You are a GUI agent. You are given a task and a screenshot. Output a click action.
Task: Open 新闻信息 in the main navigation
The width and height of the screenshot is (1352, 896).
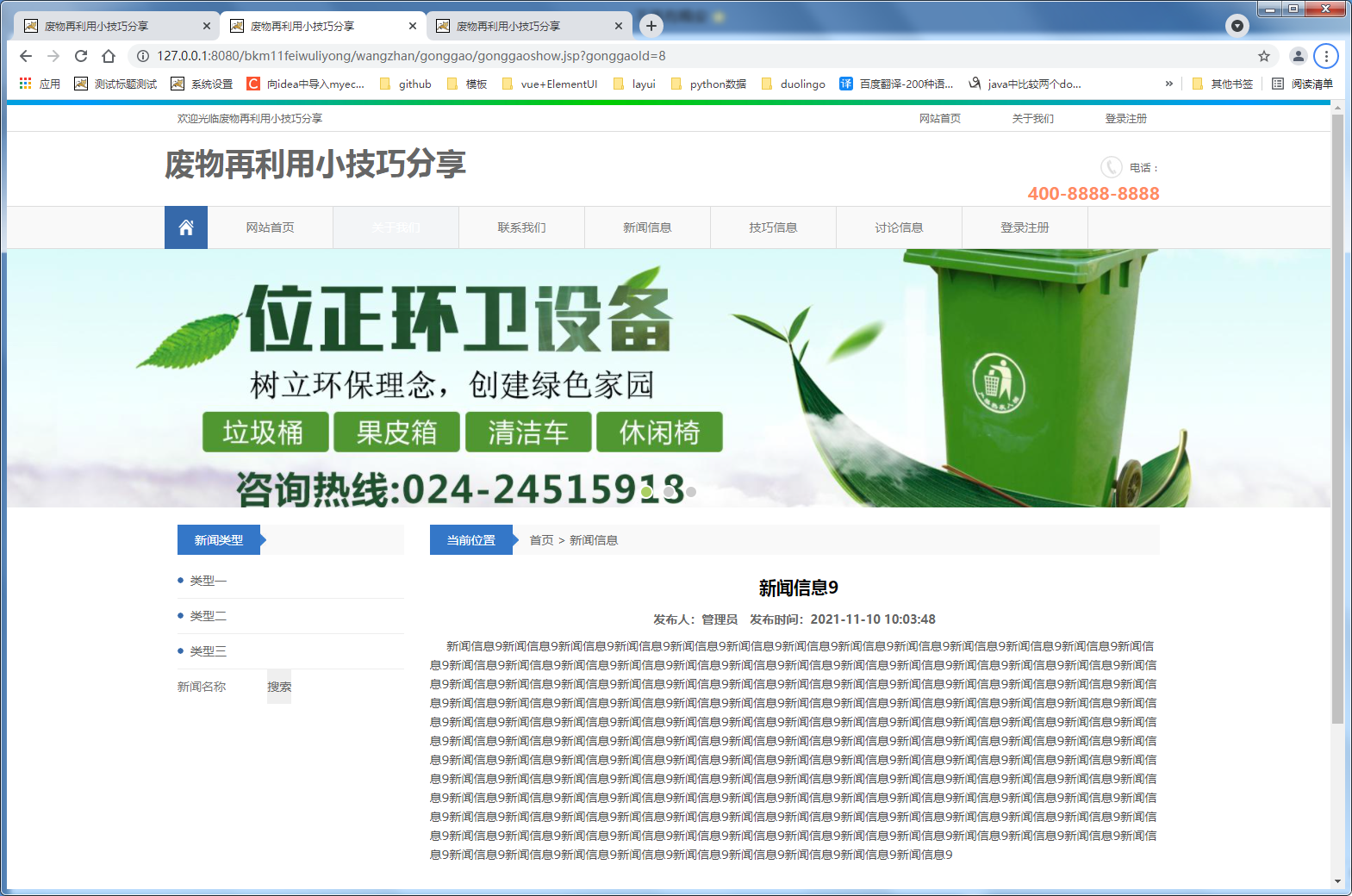point(648,227)
